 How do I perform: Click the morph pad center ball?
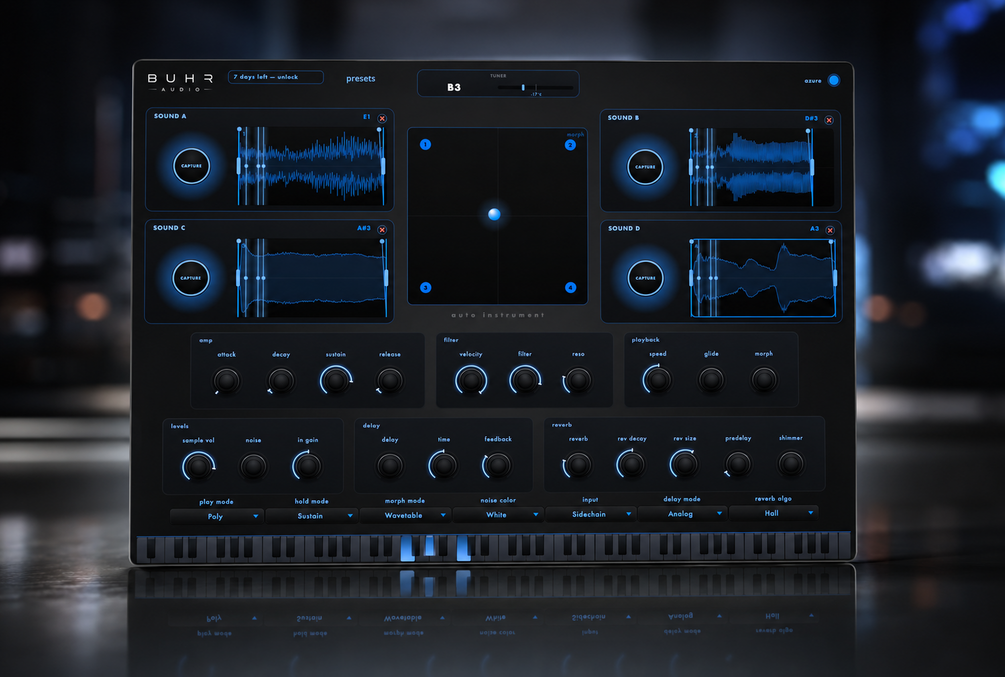[494, 214]
